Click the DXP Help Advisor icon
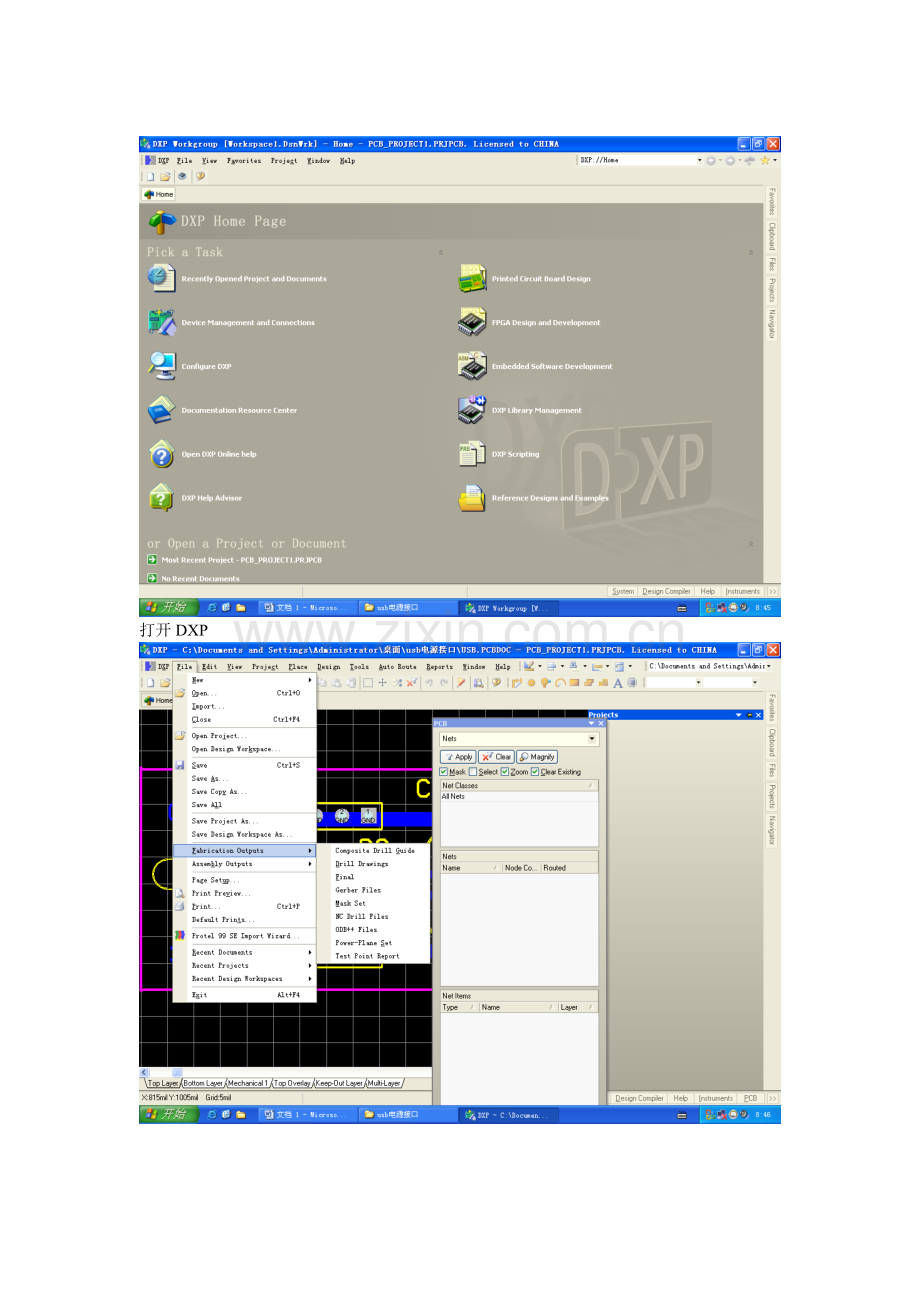 (x=162, y=497)
